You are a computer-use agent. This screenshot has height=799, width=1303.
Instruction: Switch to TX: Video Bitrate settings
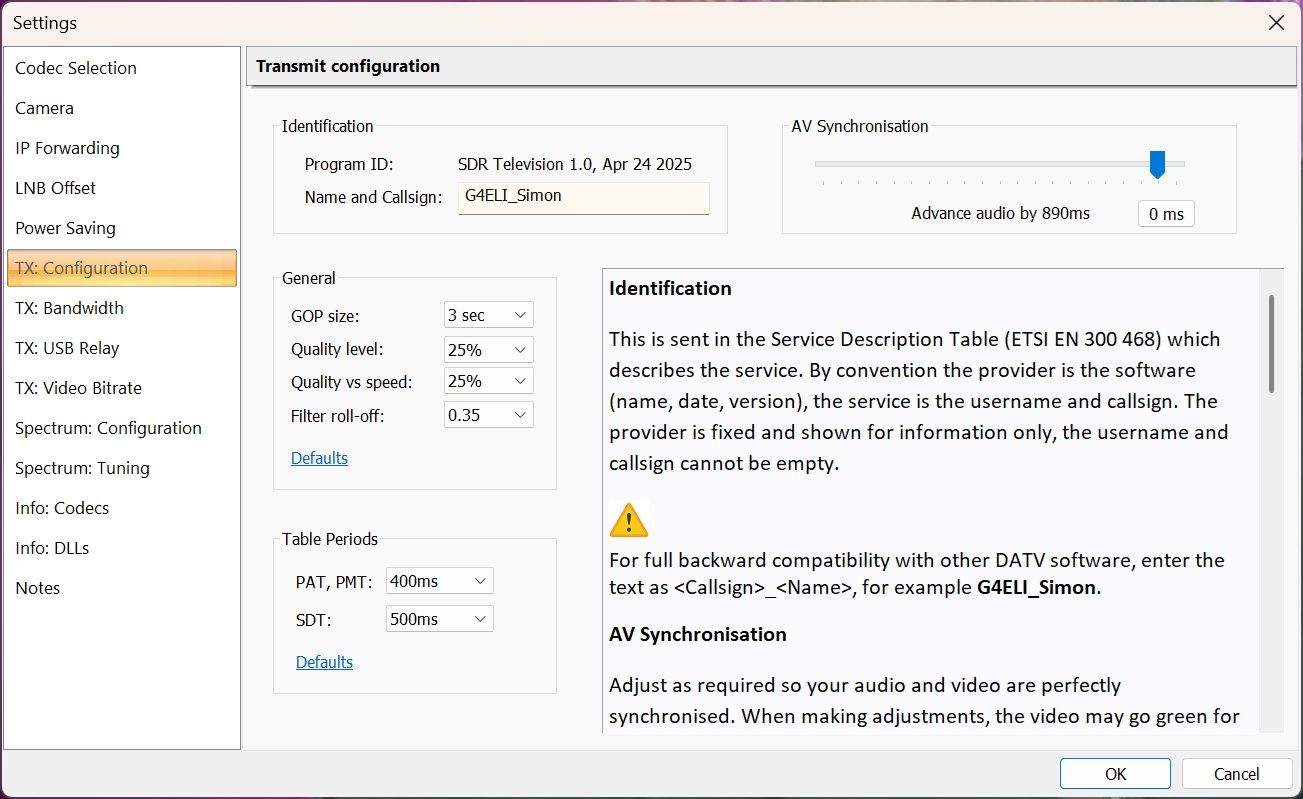pyautogui.click(x=78, y=388)
